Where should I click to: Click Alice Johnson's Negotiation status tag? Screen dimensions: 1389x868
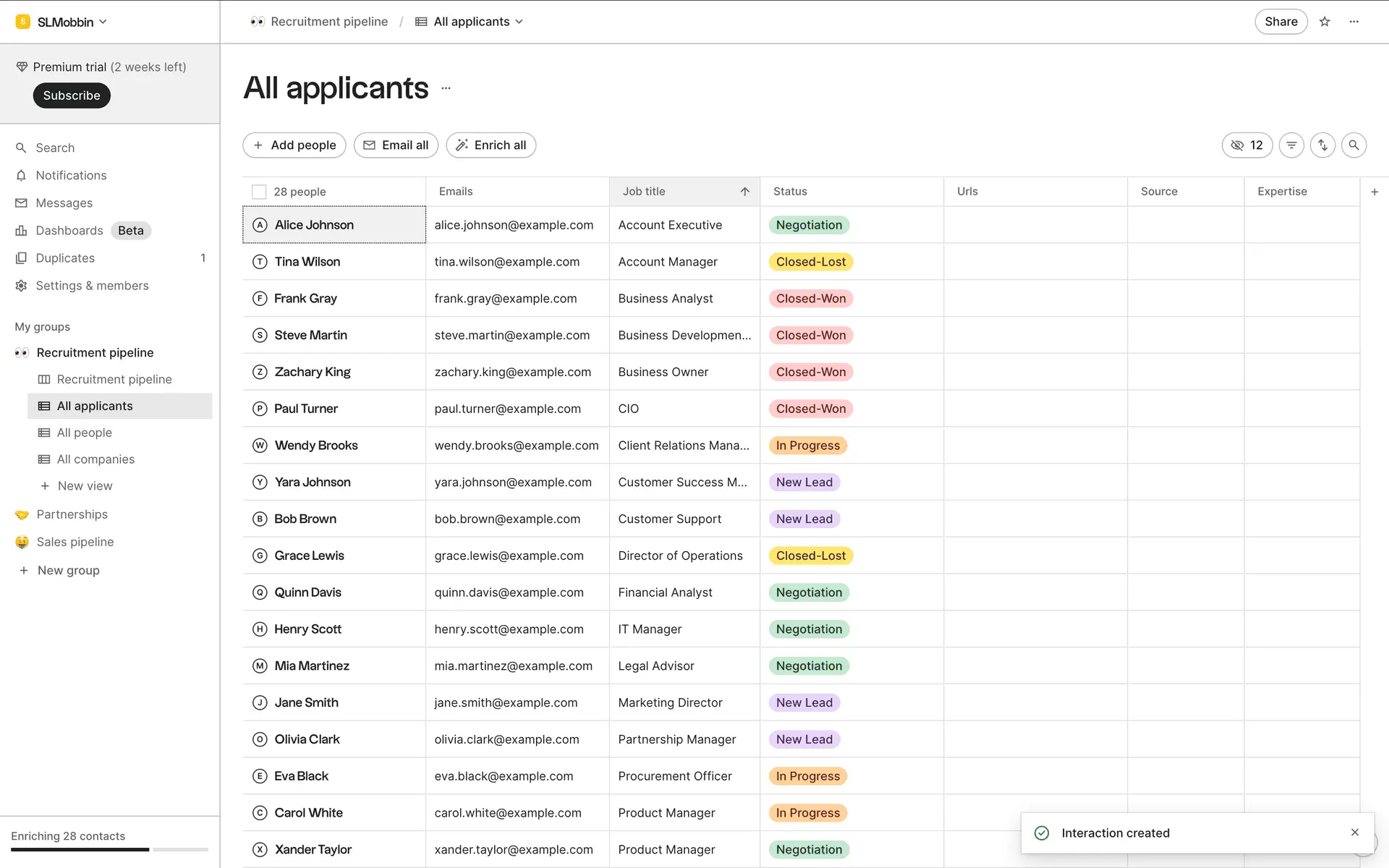pos(809,225)
